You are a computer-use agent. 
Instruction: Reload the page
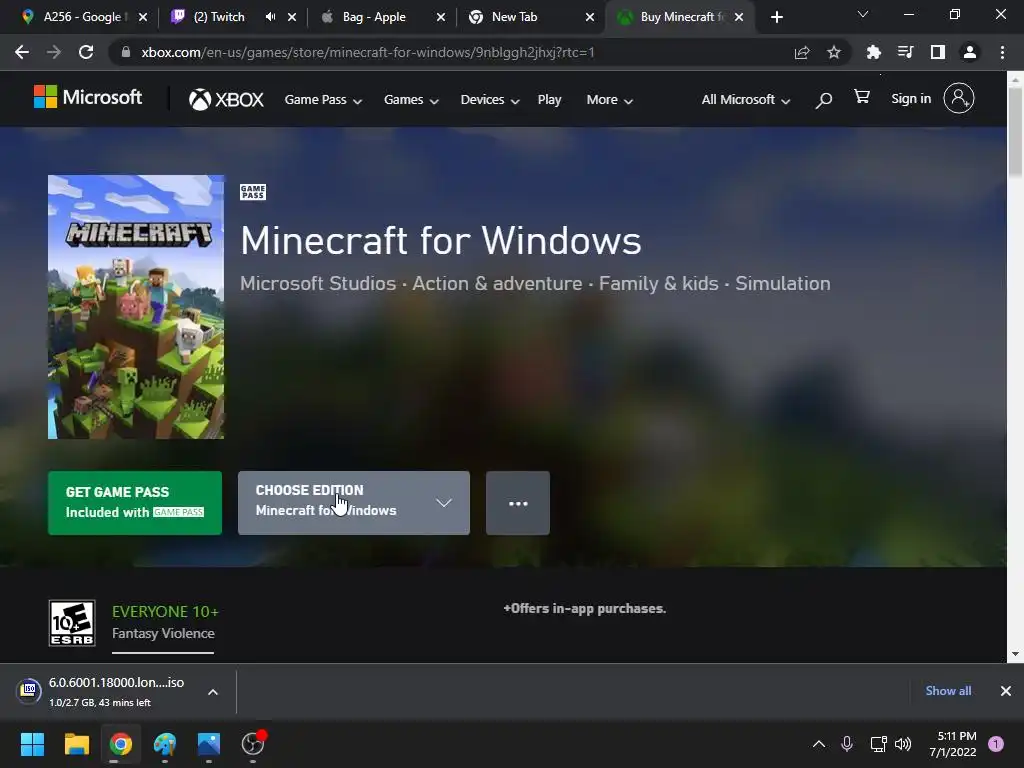(x=86, y=52)
